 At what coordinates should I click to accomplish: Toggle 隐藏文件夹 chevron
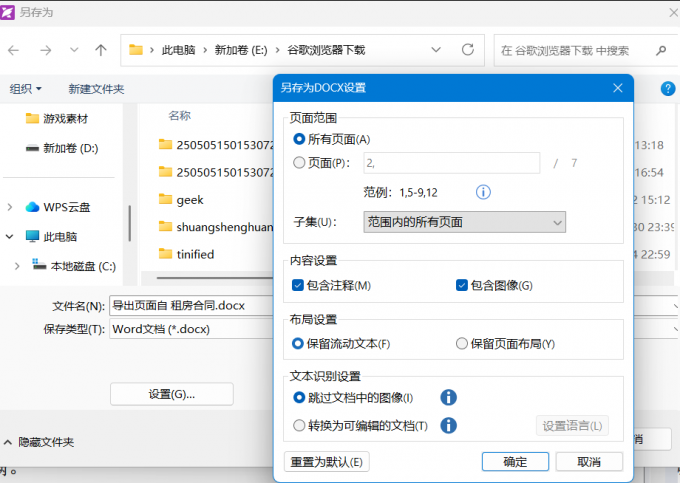[x=8, y=443]
